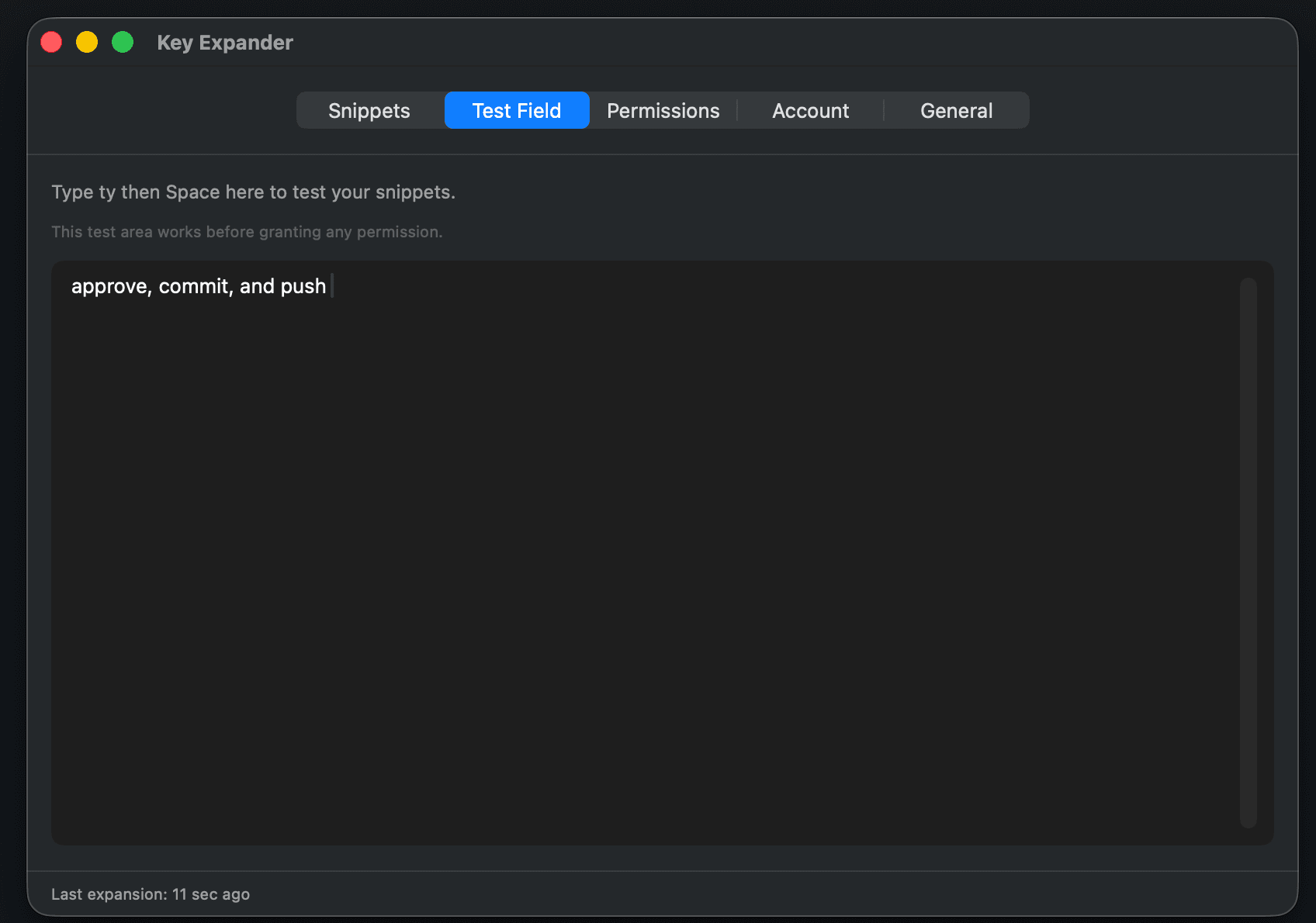Open the General tab
The image size is (1316, 923).
(x=956, y=111)
